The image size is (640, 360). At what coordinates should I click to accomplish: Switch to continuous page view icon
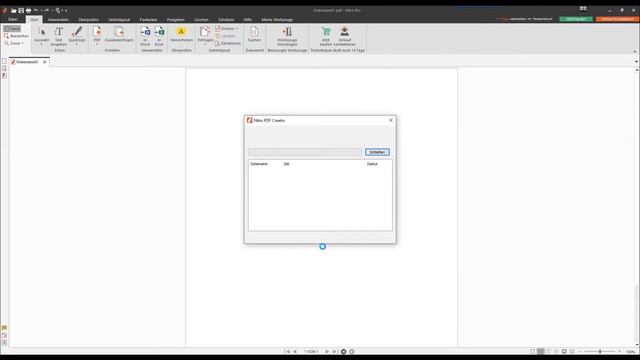(x=540, y=351)
